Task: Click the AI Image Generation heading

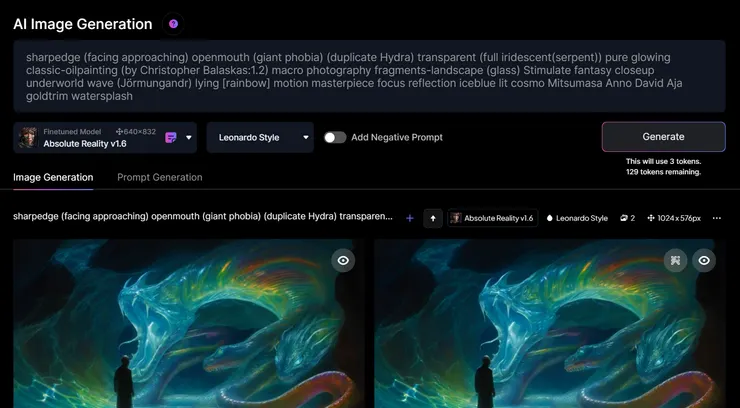Action: tap(83, 24)
